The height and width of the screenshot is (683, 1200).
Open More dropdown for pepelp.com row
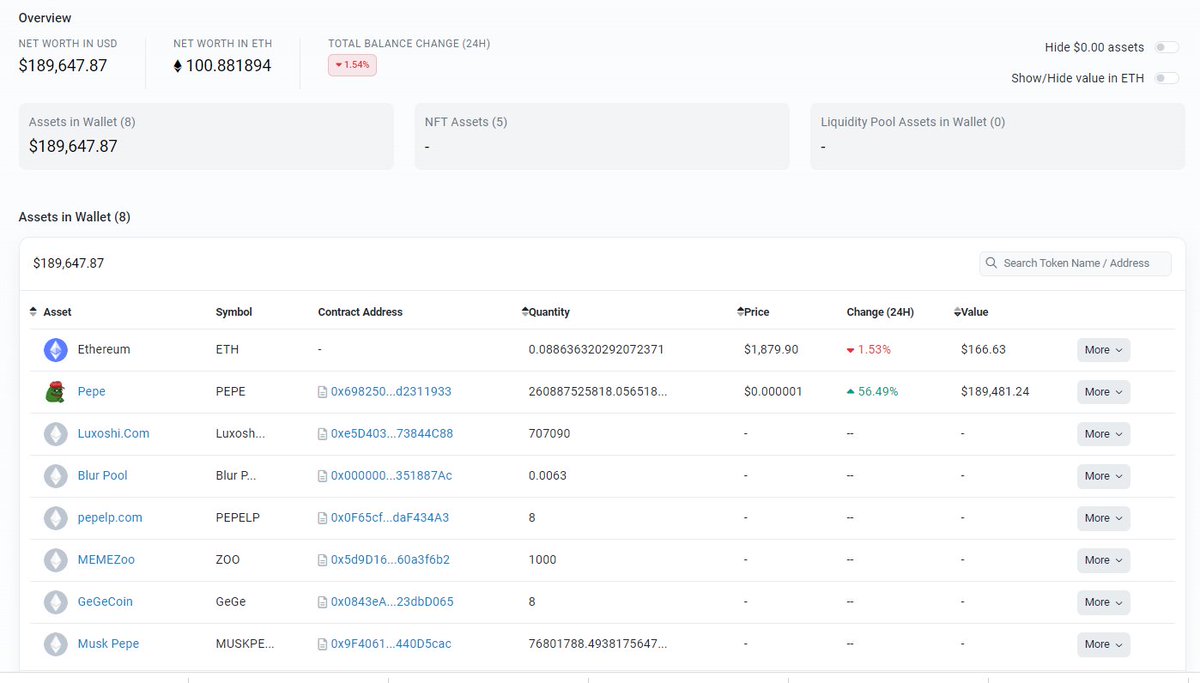1103,518
